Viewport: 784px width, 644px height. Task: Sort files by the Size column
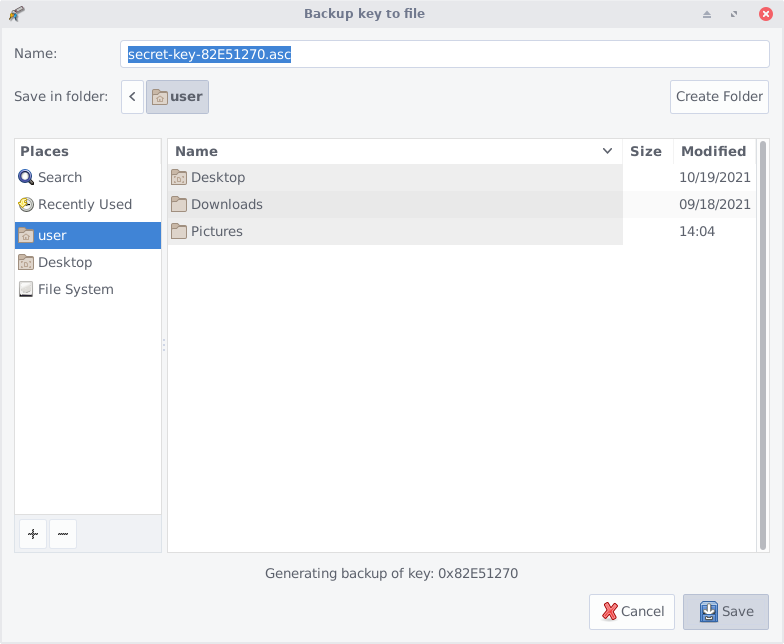[x=645, y=151]
